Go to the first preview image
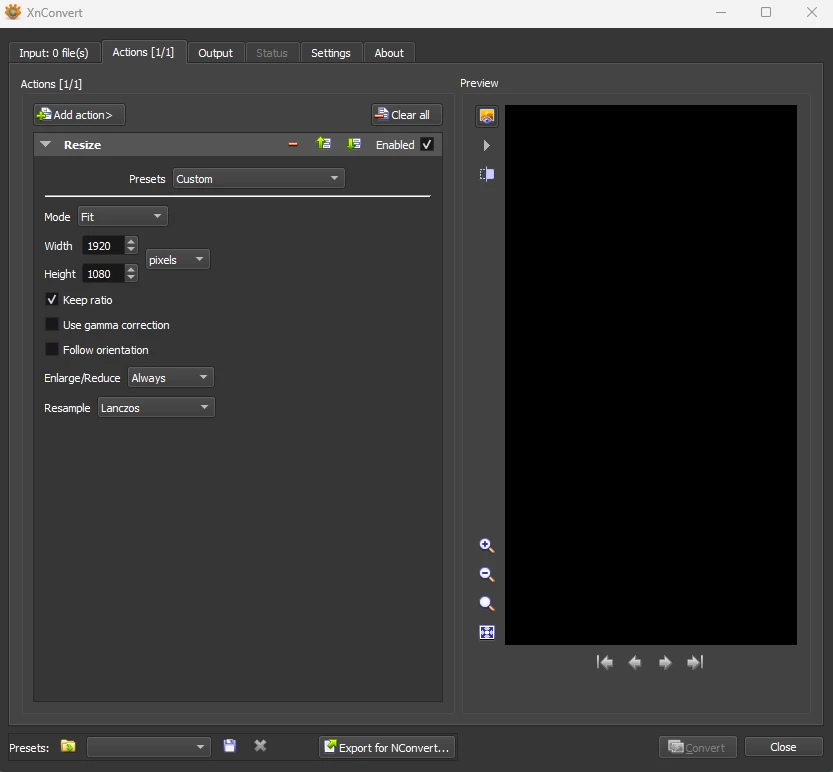Viewport: 833px width, 772px height. point(605,662)
